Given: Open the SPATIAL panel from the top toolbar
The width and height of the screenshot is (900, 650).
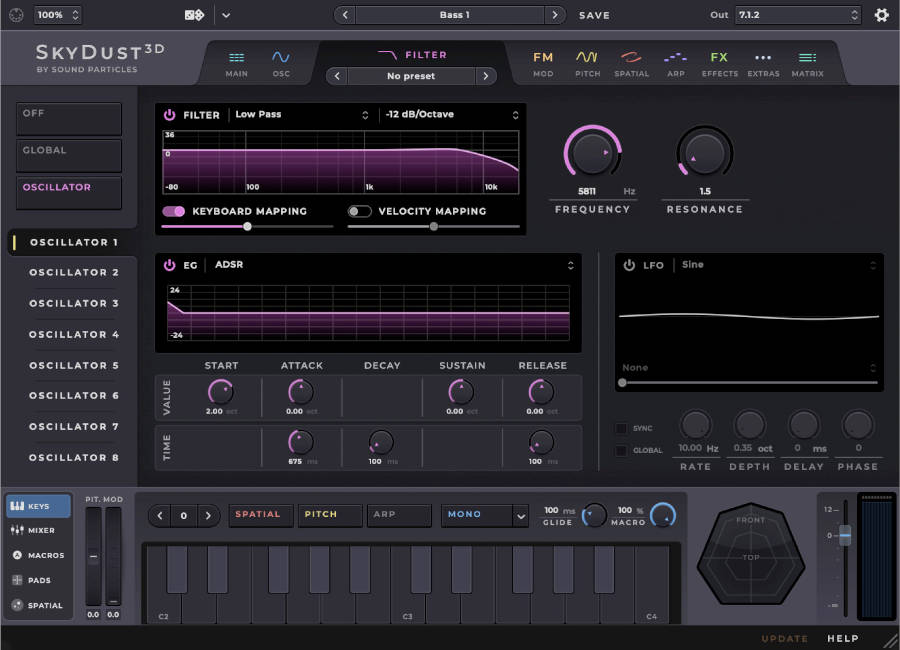Looking at the screenshot, I should 631,62.
